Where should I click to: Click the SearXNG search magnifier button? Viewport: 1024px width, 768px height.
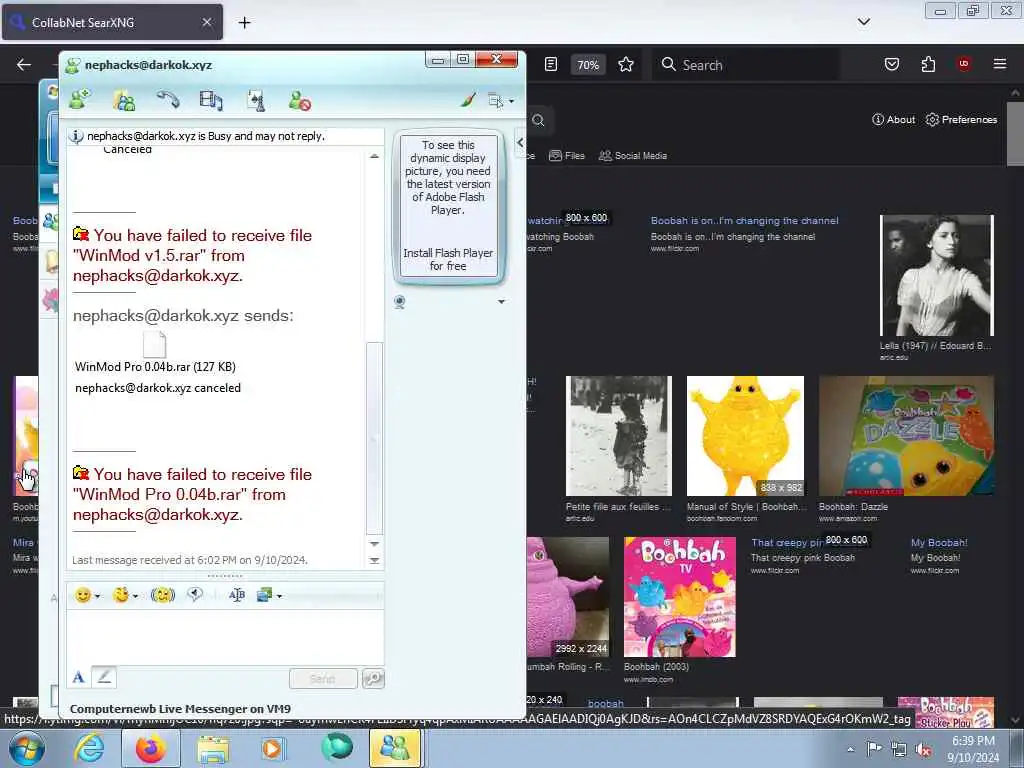pos(538,120)
